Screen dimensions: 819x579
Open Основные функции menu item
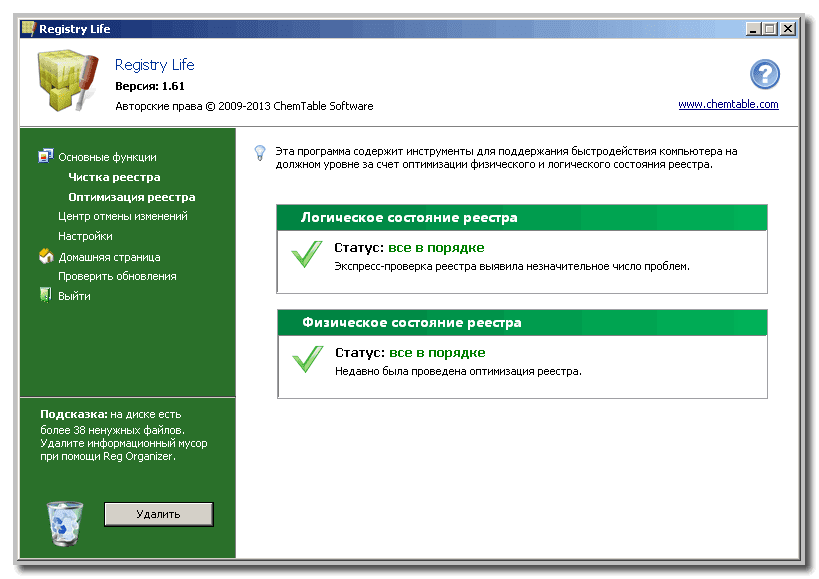[107, 157]
